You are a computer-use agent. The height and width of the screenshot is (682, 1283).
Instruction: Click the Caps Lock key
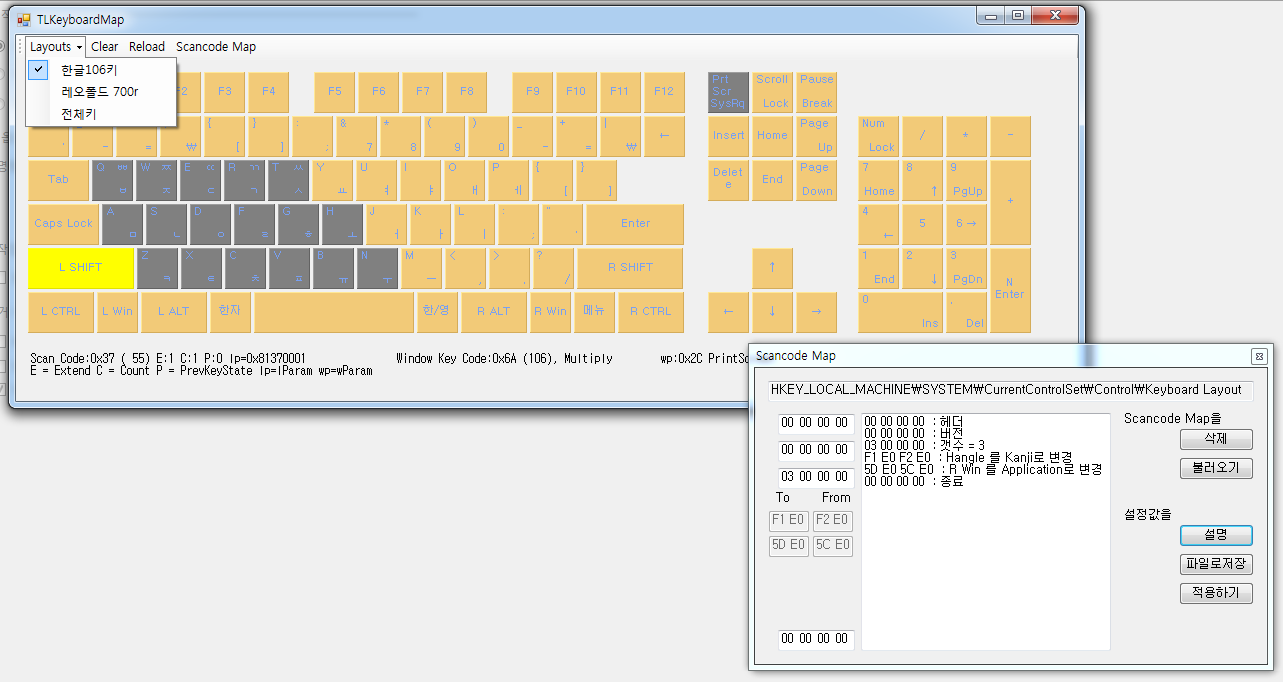[63, 224]
